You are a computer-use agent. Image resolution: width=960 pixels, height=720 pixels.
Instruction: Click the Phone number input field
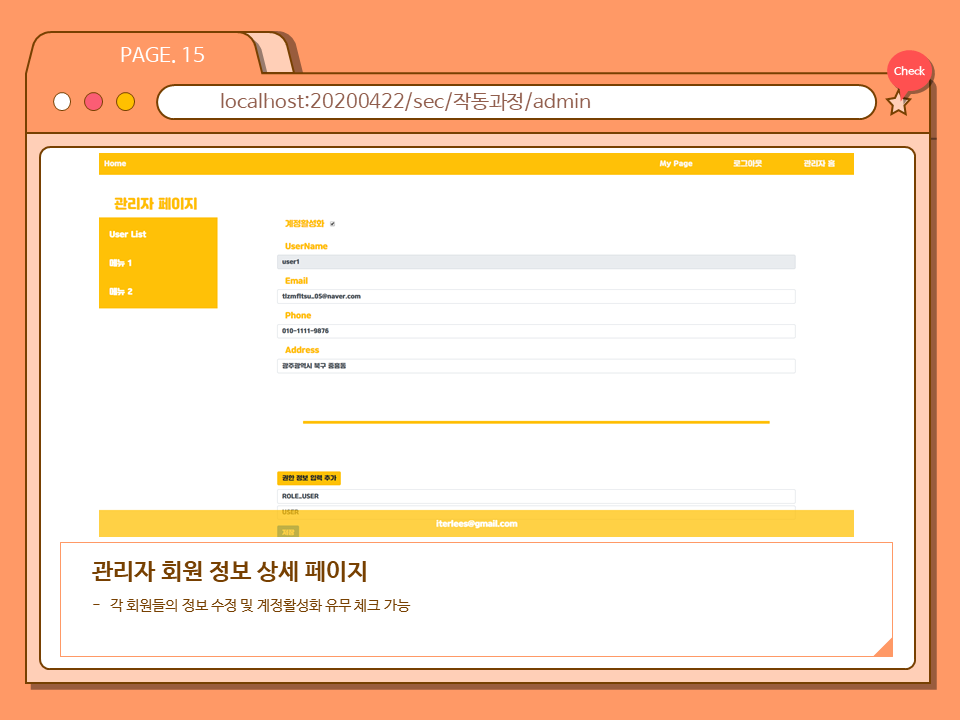[536, 331]
